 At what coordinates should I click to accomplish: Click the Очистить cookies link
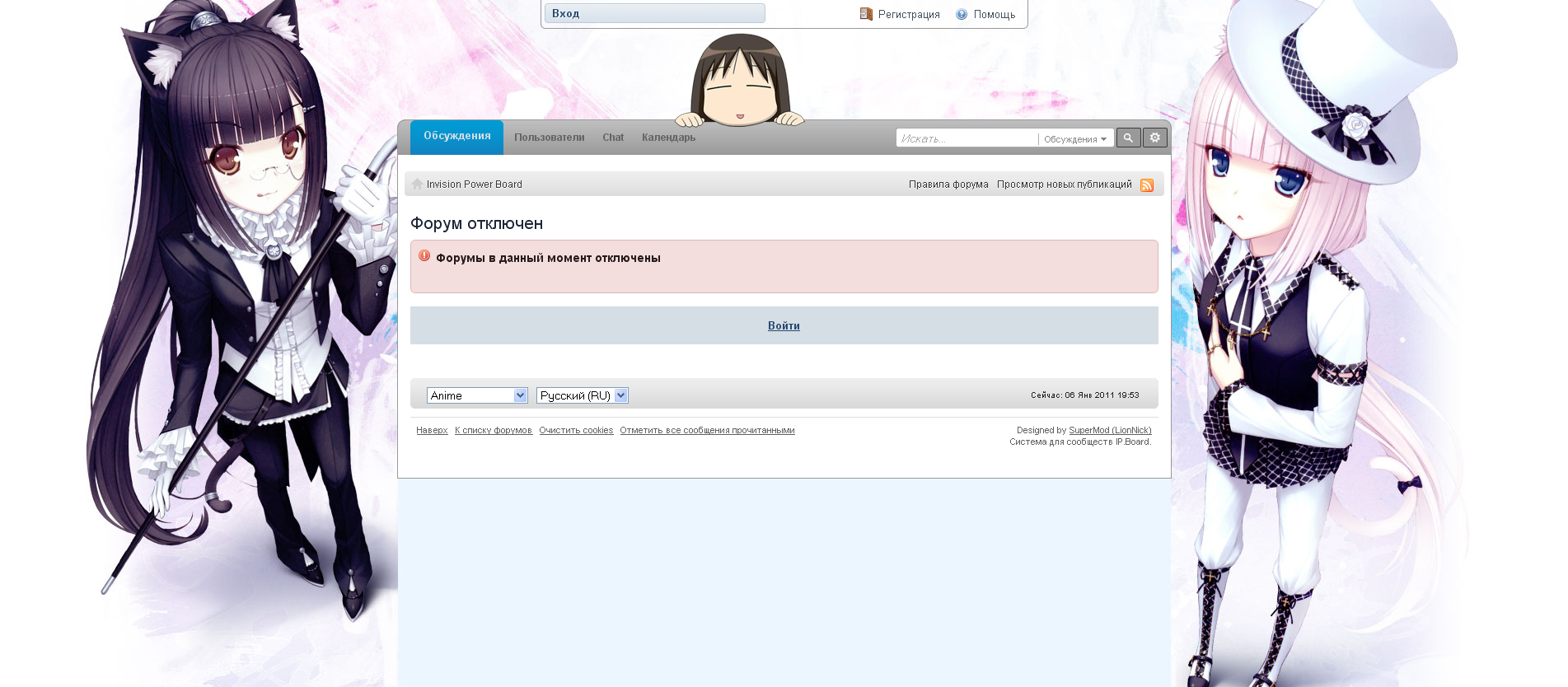pos(576,431)
